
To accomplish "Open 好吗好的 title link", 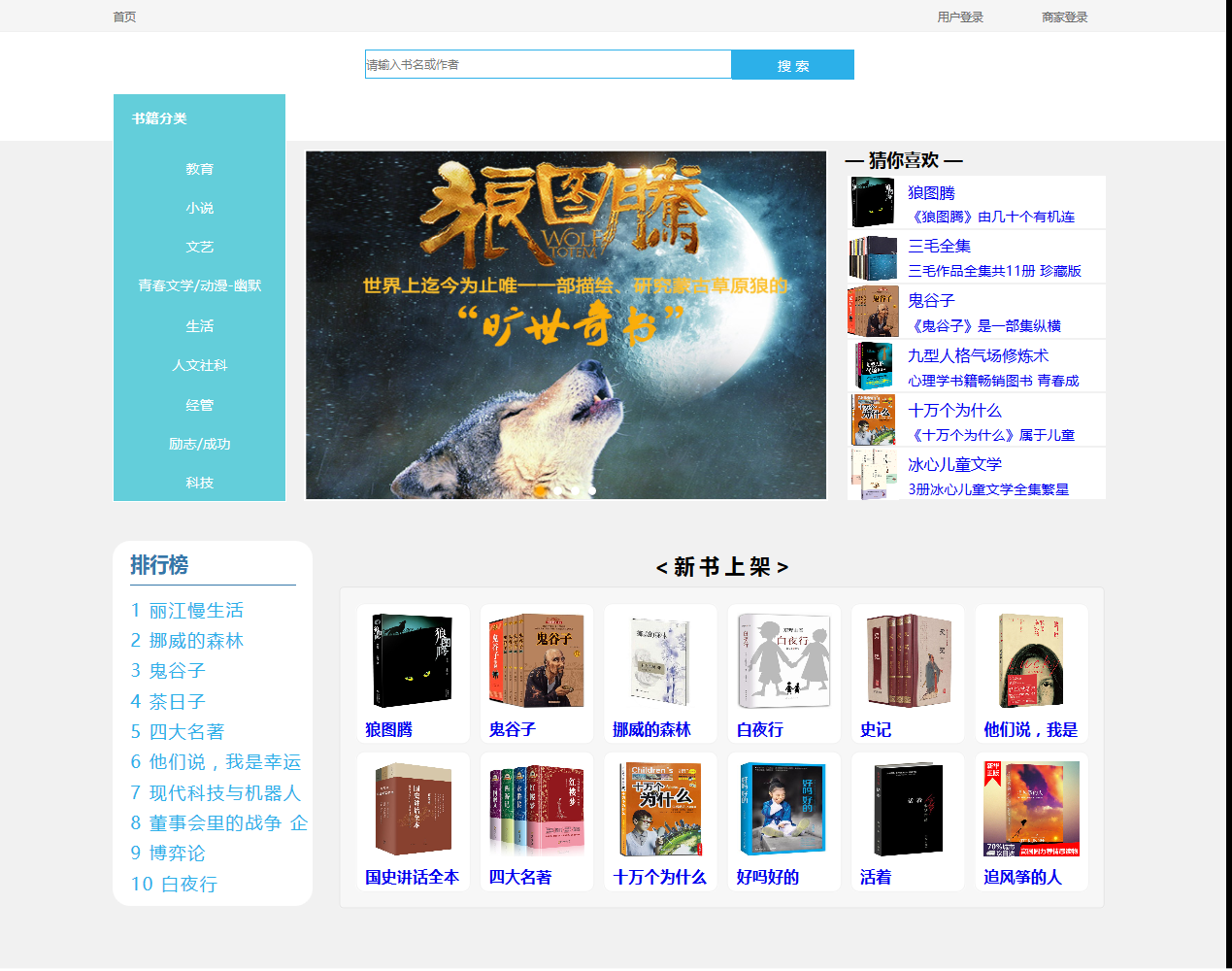I will pyautogui.click(x=767, y=877).
